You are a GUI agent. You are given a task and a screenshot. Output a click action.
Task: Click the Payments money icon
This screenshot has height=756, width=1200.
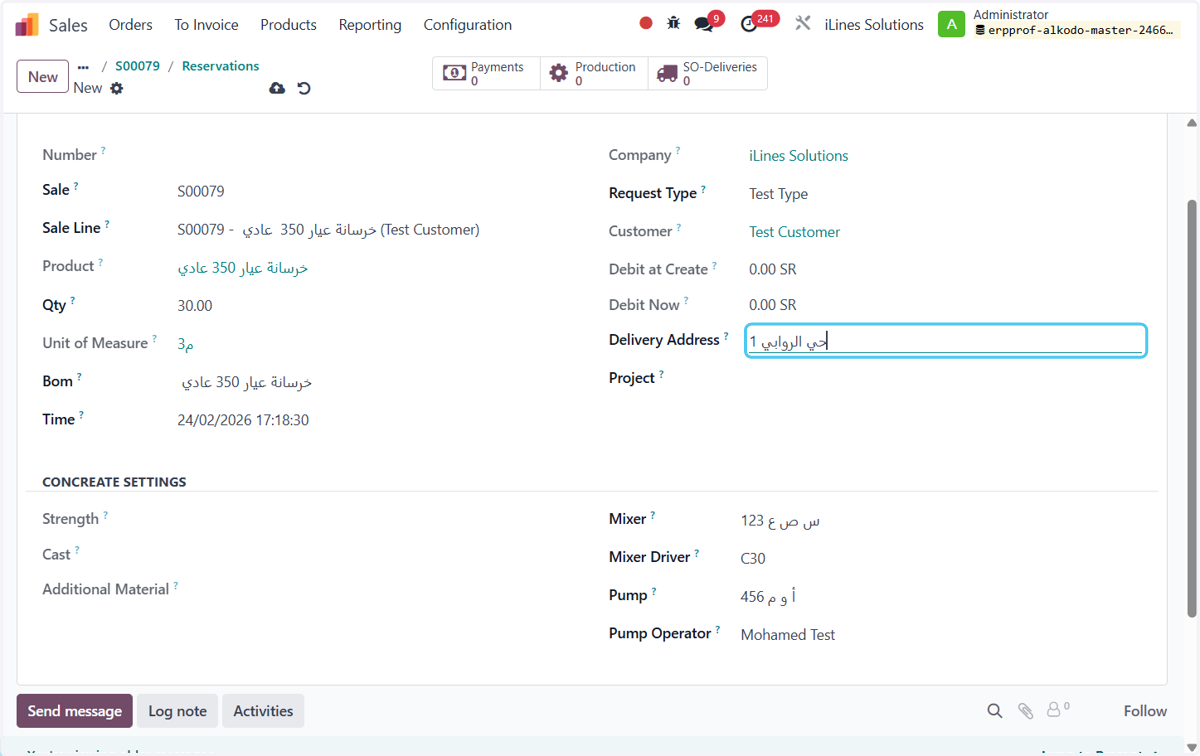pos(454,73)
